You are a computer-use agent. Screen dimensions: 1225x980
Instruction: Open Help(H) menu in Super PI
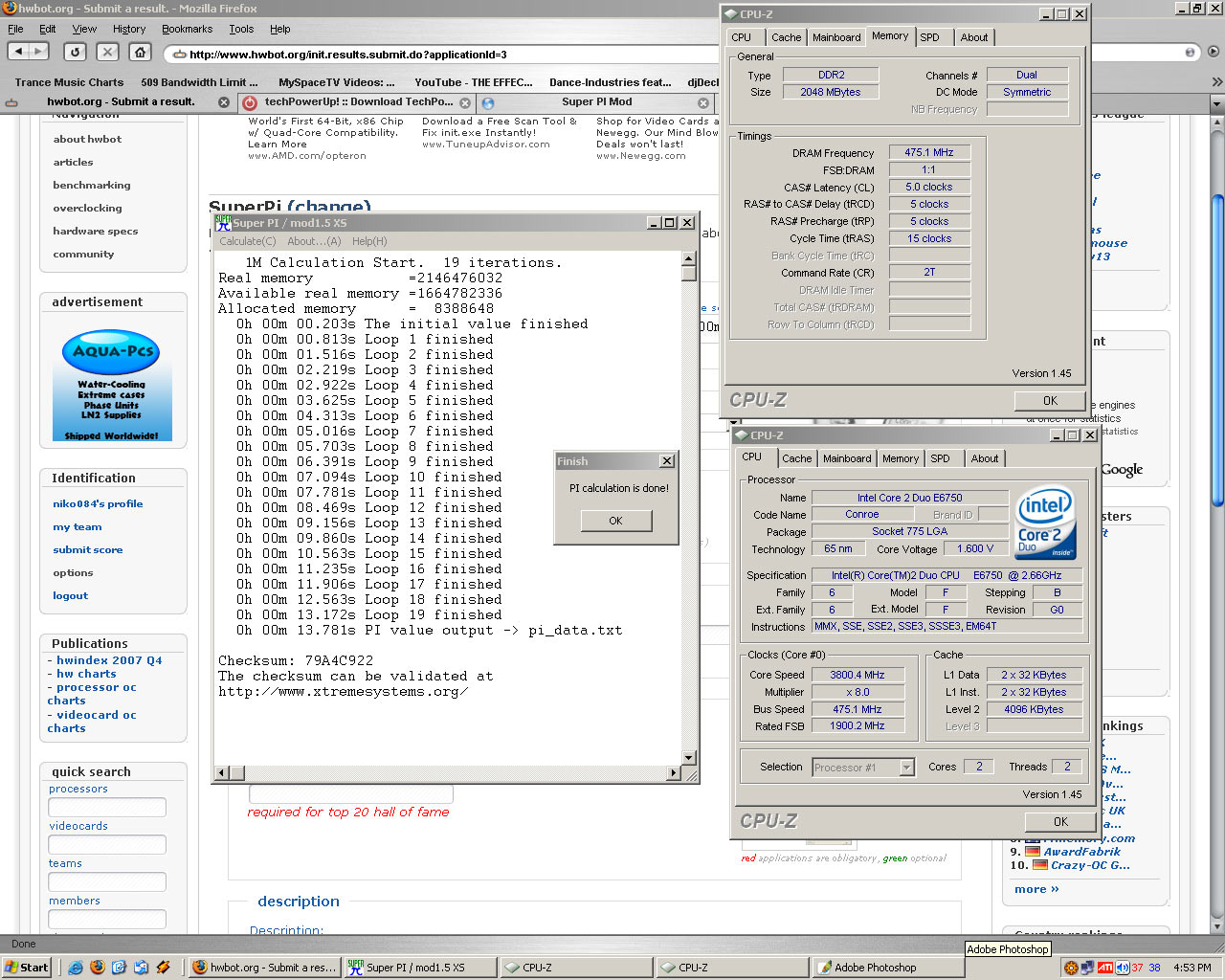[x=369, y=241]
